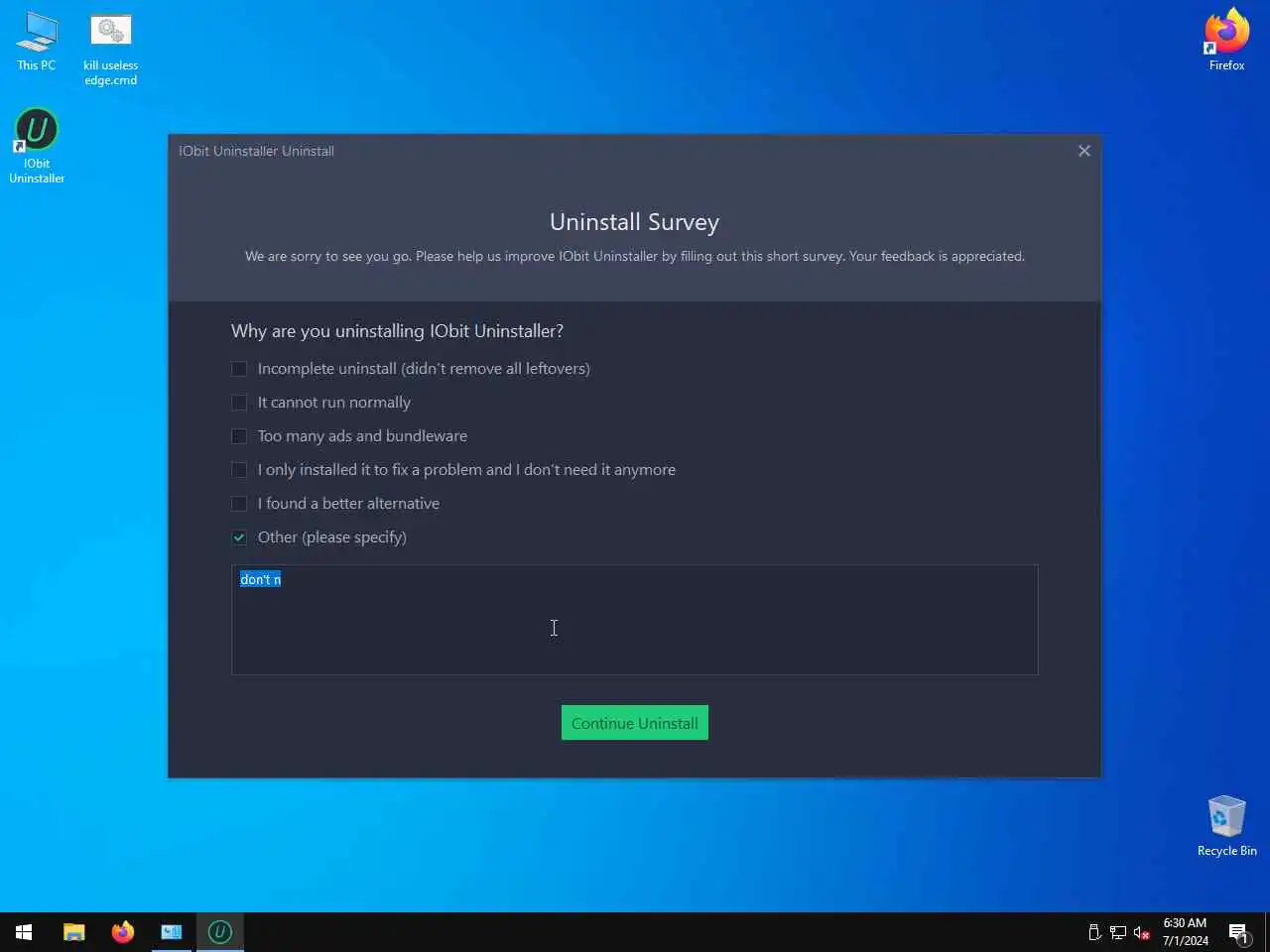This screenshot has width=1270, height=952.
Task: Click IObit Uninstaller taskbar button
Action: click(x=220, y=932)
